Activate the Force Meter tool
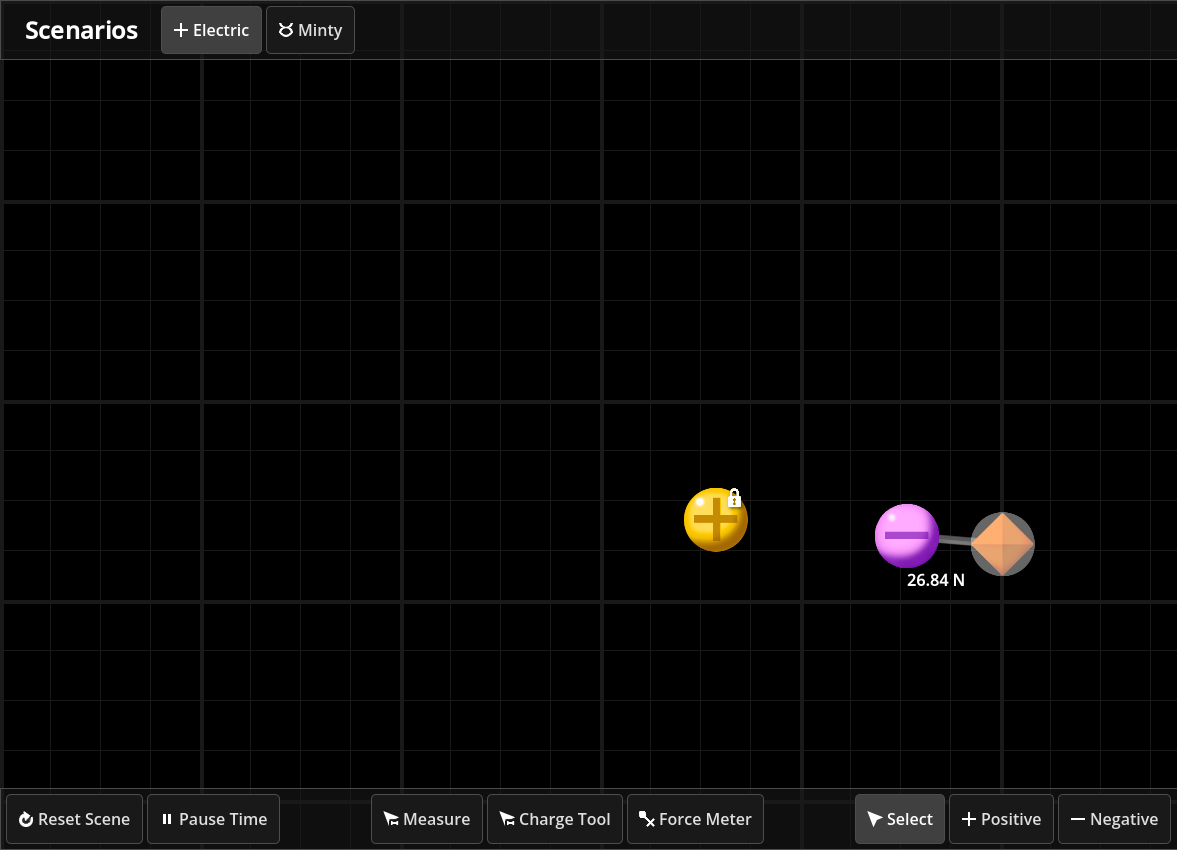The height and width of the screenshot is (850, 1177). (695, 819)
